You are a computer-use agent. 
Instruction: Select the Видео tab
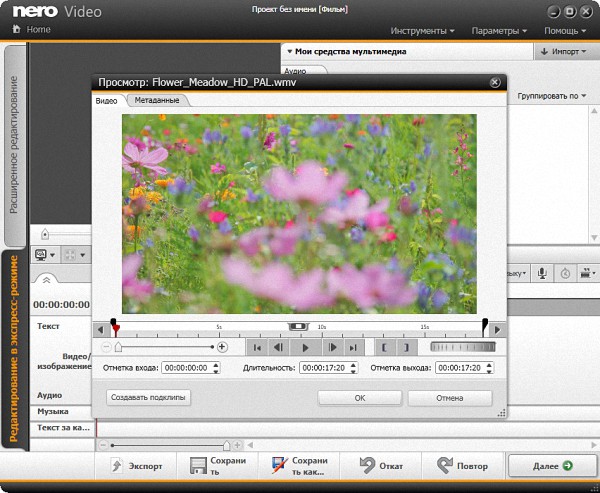pos(107,100)
